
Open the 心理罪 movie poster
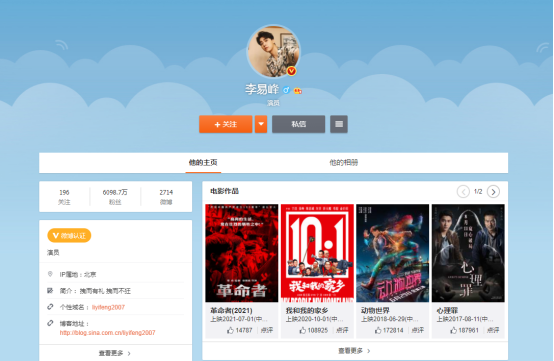coord(468,253)
